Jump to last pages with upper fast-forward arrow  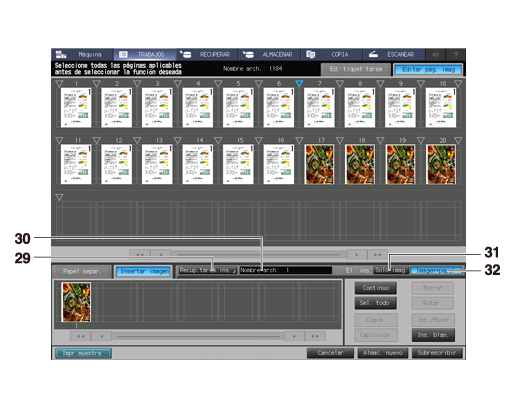[377, 255]
